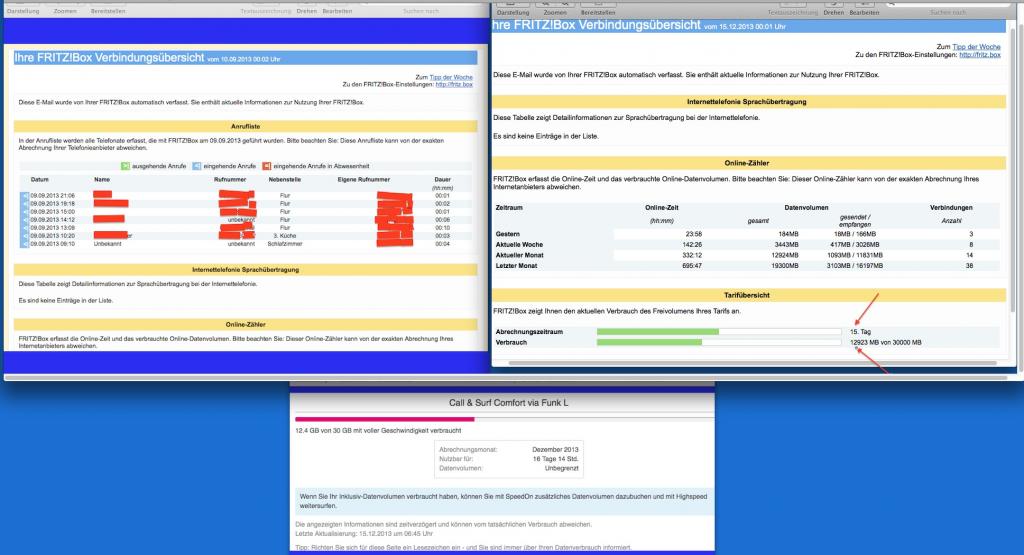The width and height of the screenshot is (1024, 555).
Task: Click call icon of the 09.09.2013 14:12 row
Action: tap(24, 219)
